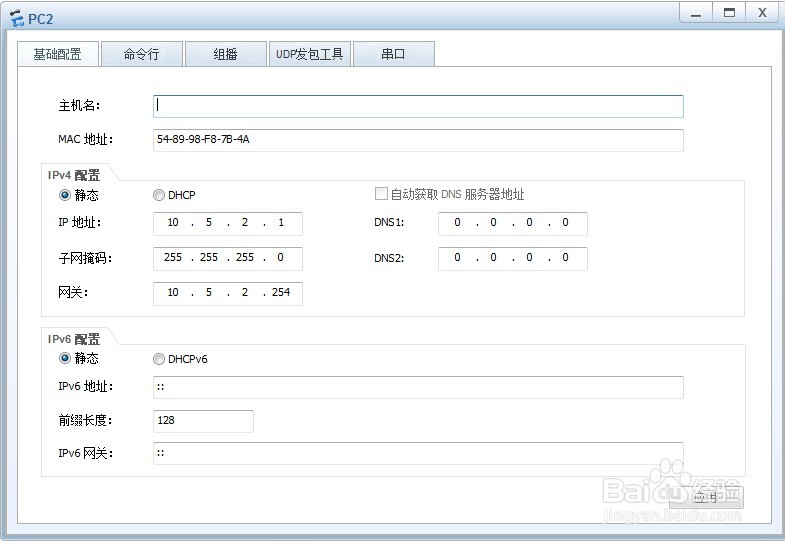
Task: Click the PC2 application icon in title bar
Action: pyautogui.click(x=17, y=19)
